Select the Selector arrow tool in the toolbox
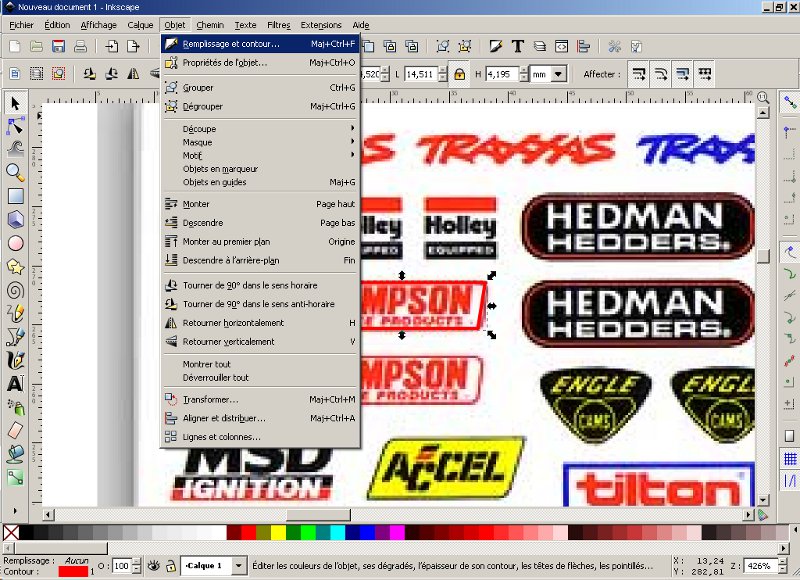 click(15, 104)
